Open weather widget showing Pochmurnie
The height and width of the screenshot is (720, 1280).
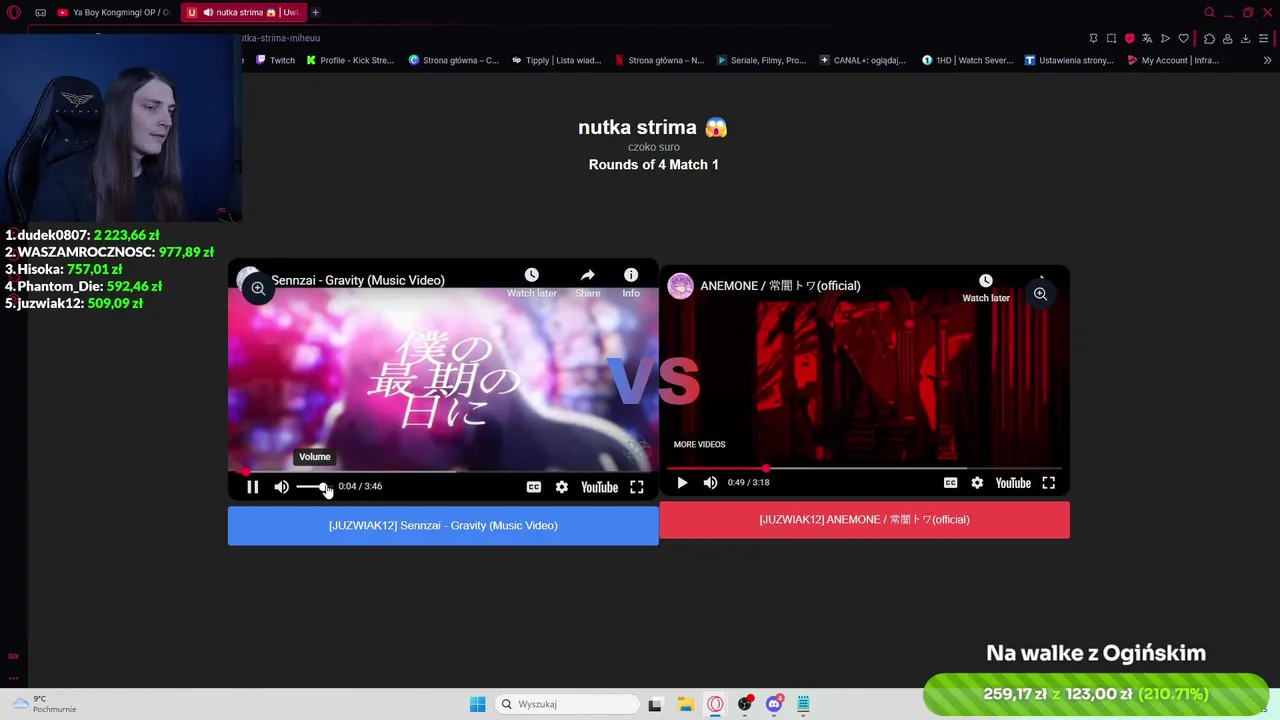point(43,704)
